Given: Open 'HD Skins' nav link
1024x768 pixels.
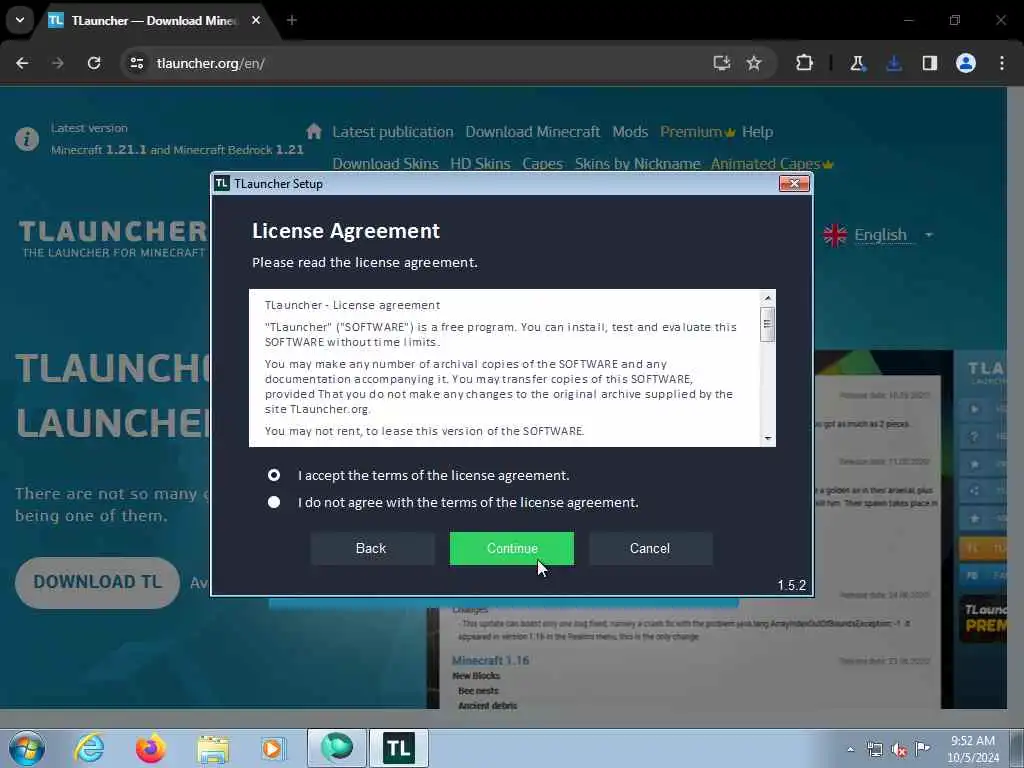Looking at the screenshot, I should pyautogui.click(x=480, y=163).
